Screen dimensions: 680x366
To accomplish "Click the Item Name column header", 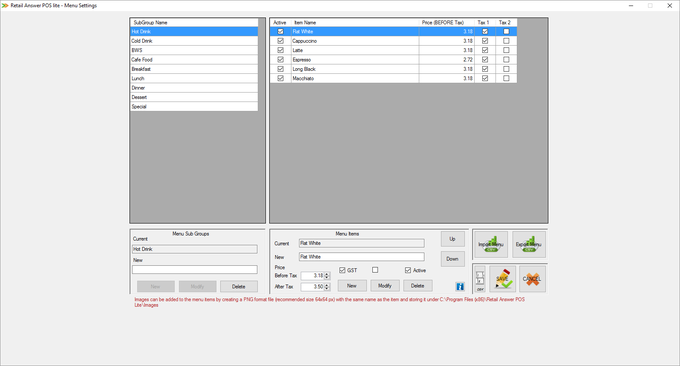I will click(x=355, y=23).
